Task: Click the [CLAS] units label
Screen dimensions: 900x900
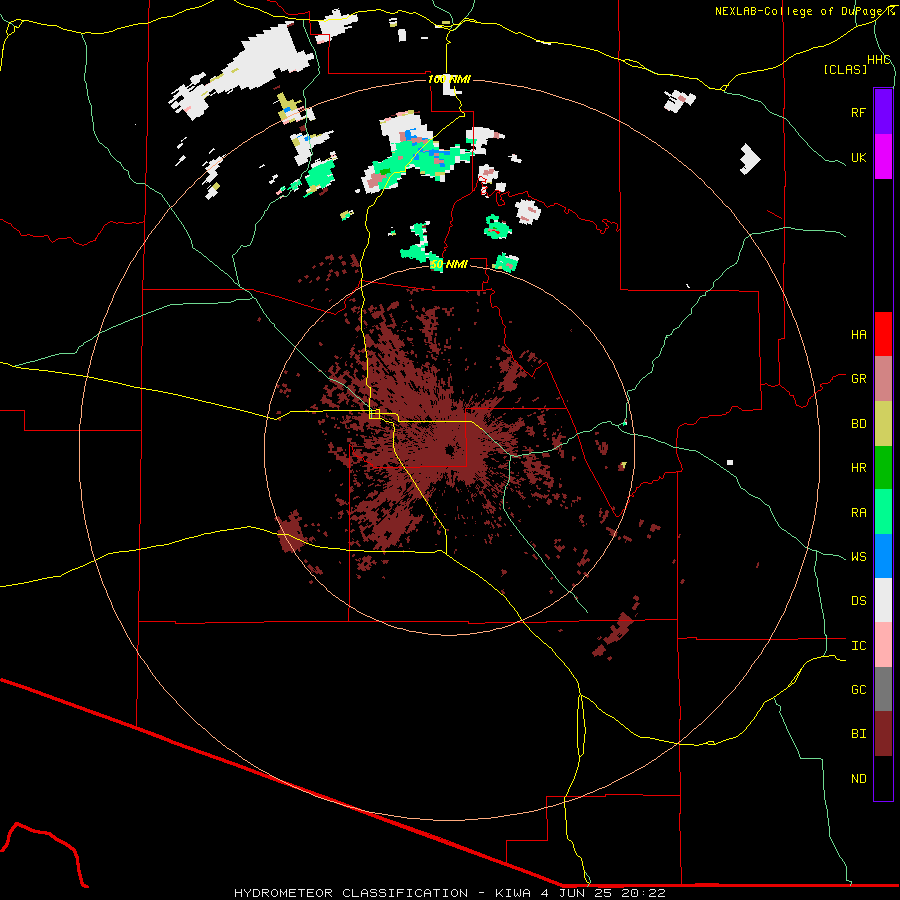Action: coord(845,69)
